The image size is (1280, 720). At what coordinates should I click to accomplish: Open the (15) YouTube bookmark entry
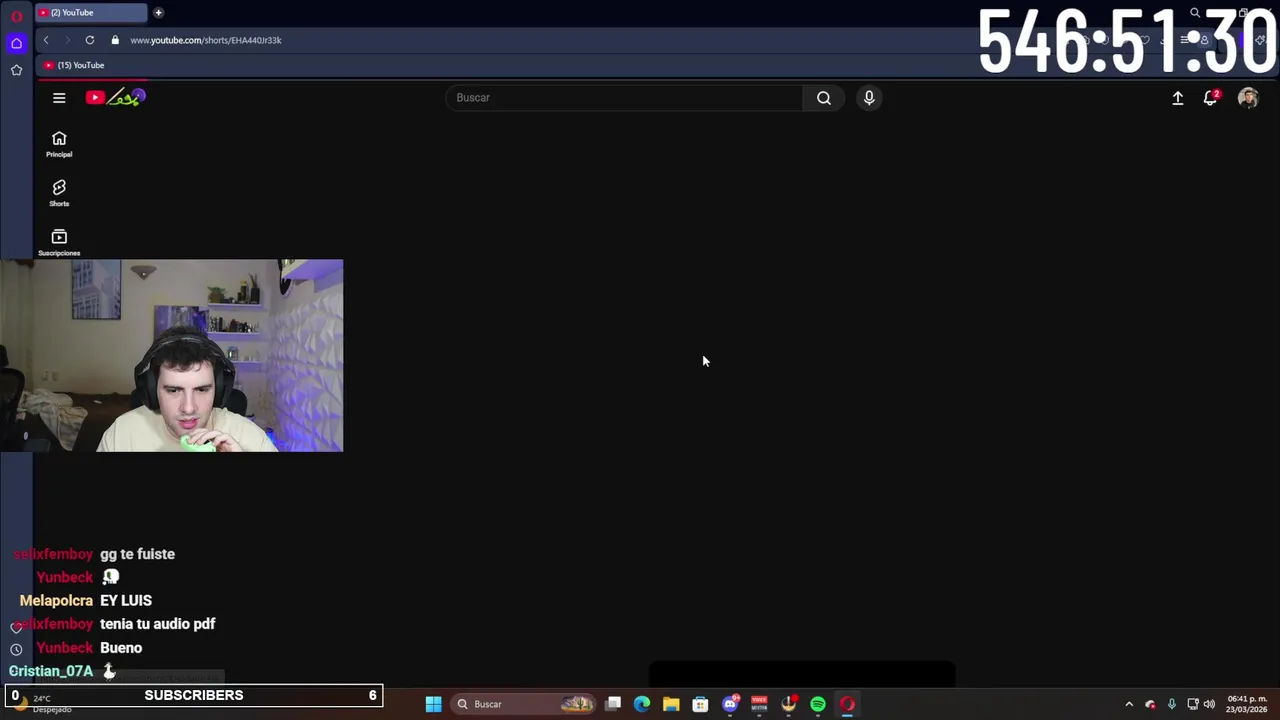74,65
